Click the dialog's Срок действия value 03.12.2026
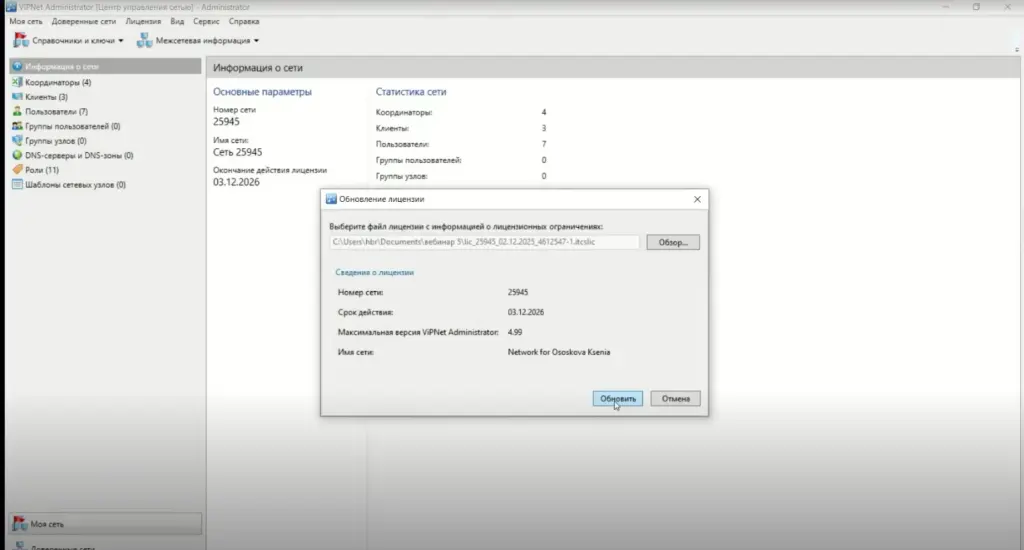 click(526, 312)
